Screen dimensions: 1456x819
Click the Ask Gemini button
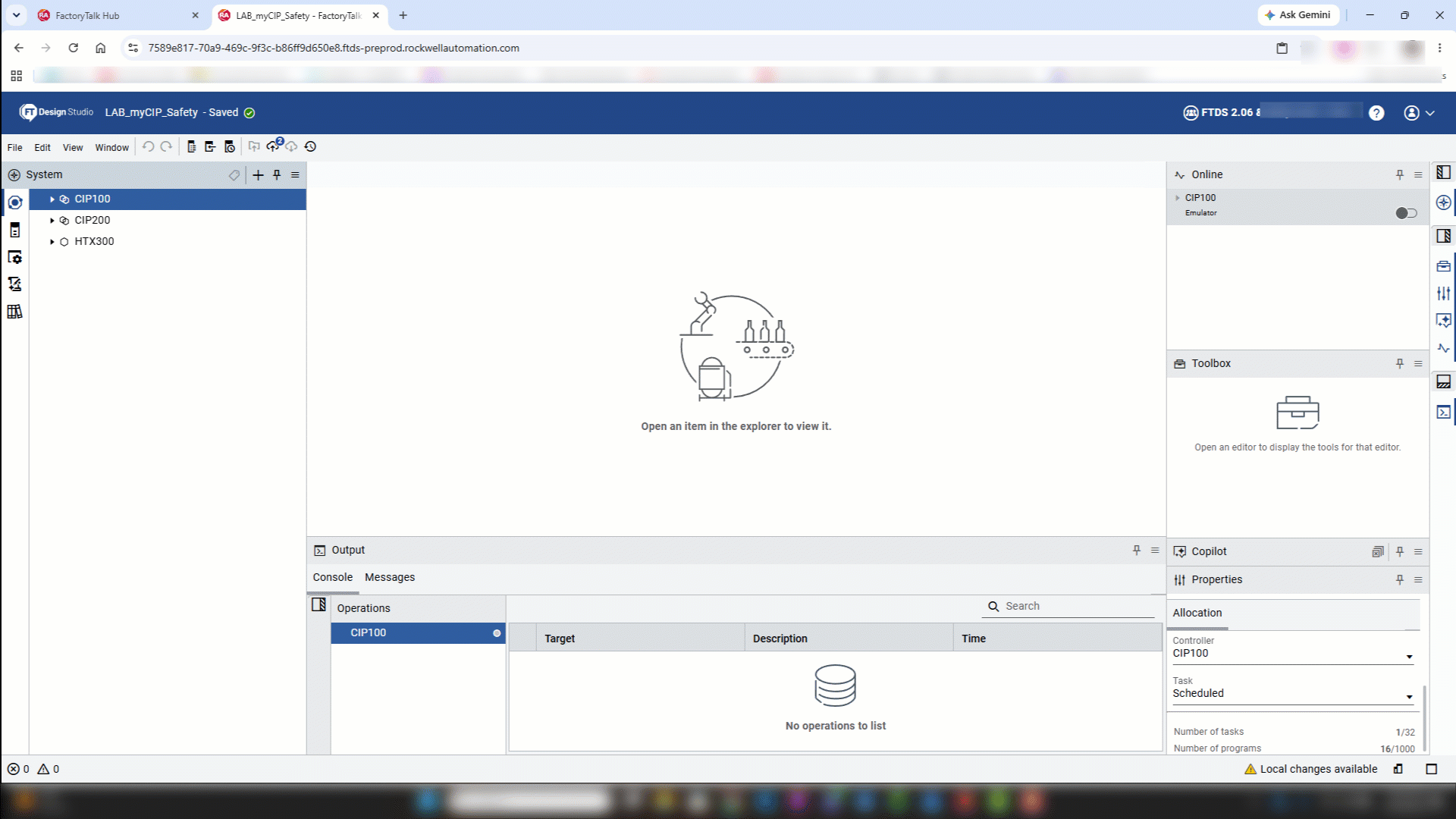[x=1298, y=15]
